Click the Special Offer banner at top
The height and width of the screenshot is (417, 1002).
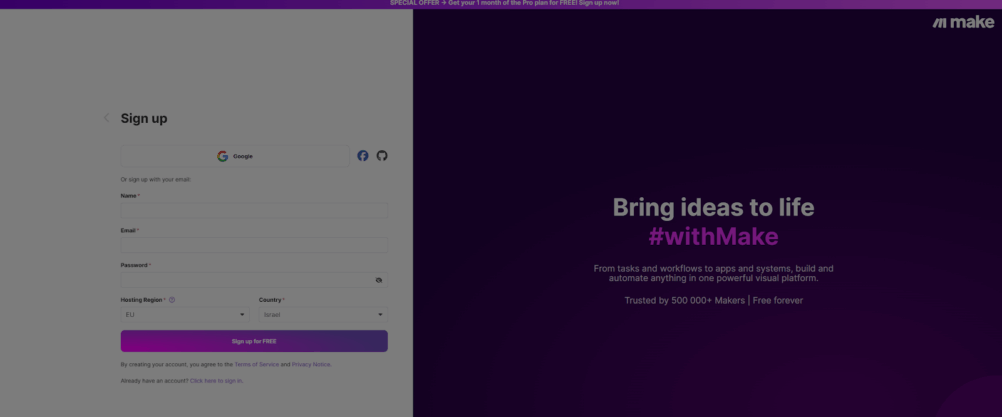click(504, 3)
